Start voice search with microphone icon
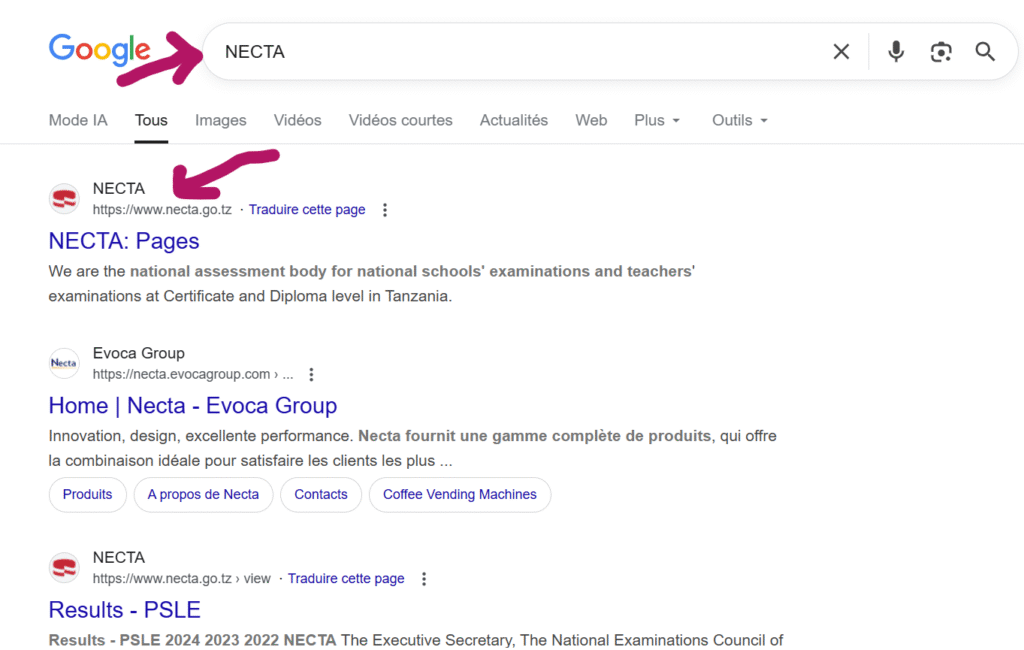1024x650 pixels. (x=896, y=52)
